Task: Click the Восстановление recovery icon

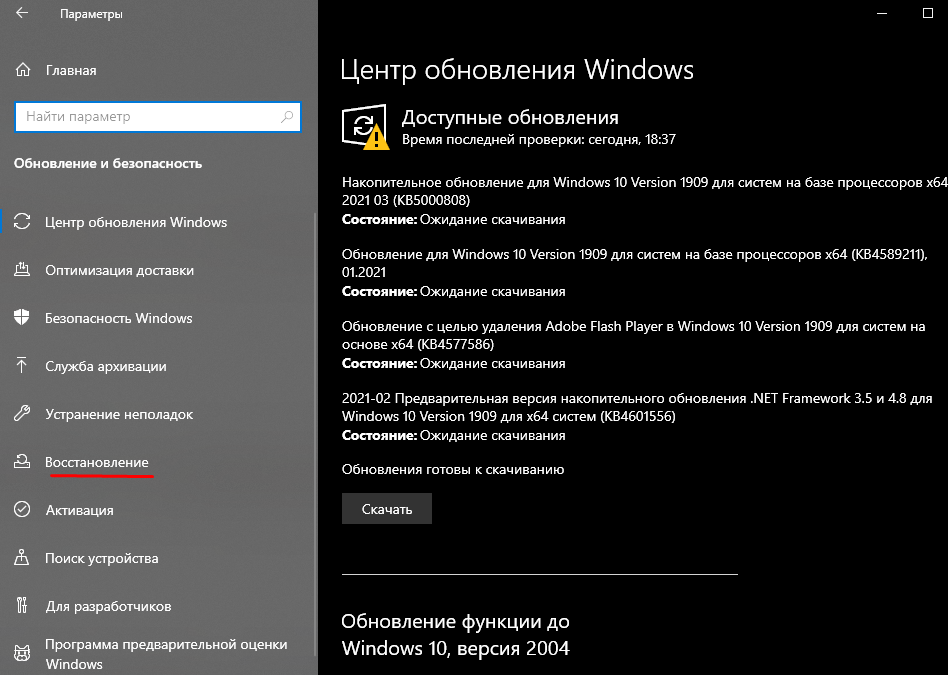Action: pyautogui.click(x=23, y=462)
